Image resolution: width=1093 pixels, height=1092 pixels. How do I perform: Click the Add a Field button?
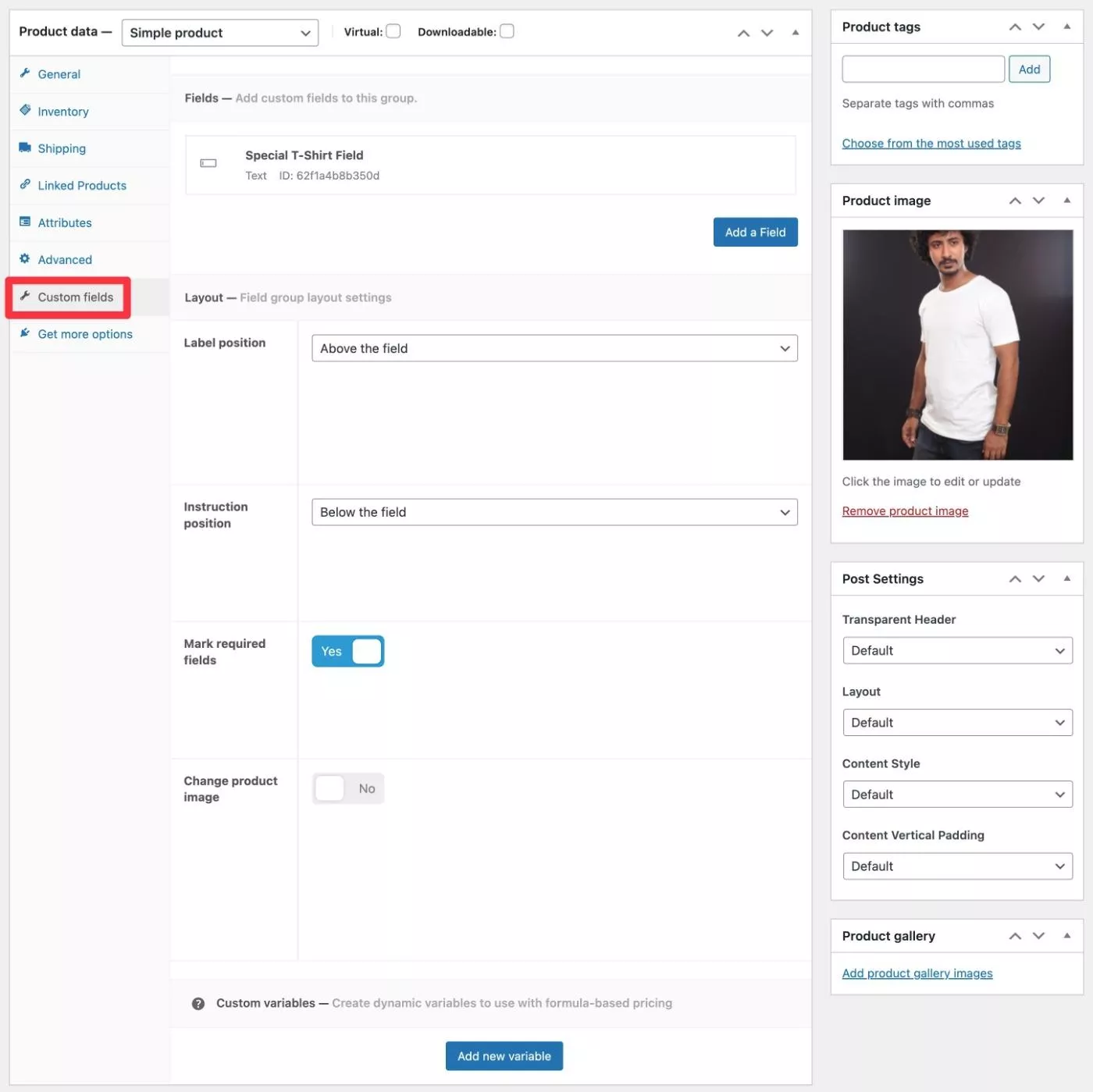pos(755,232)
